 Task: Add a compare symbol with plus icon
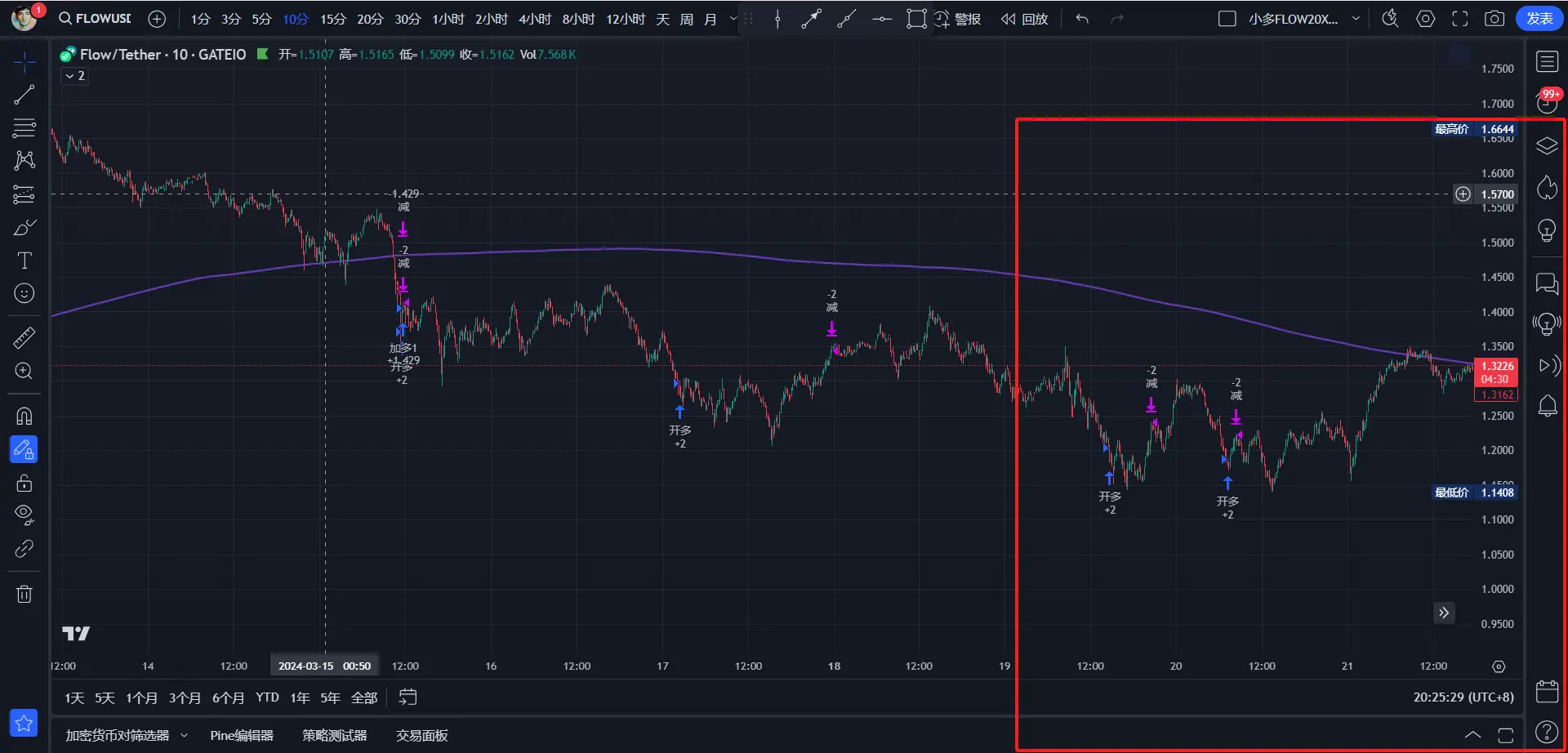157,19
